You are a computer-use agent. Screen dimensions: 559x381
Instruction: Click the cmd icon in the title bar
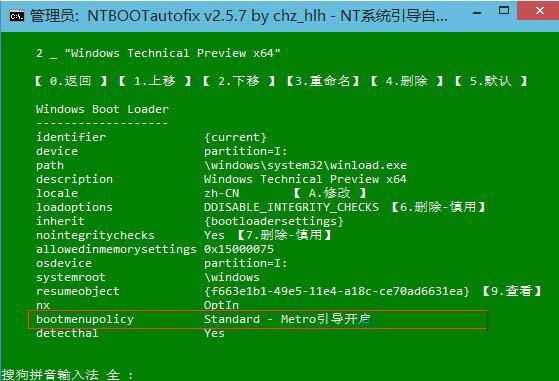[x=17, y=16]
